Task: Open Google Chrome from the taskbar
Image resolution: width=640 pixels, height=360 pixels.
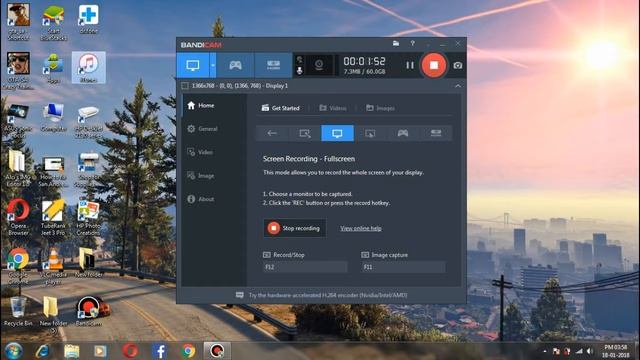Action: click(x=188, y=351)
